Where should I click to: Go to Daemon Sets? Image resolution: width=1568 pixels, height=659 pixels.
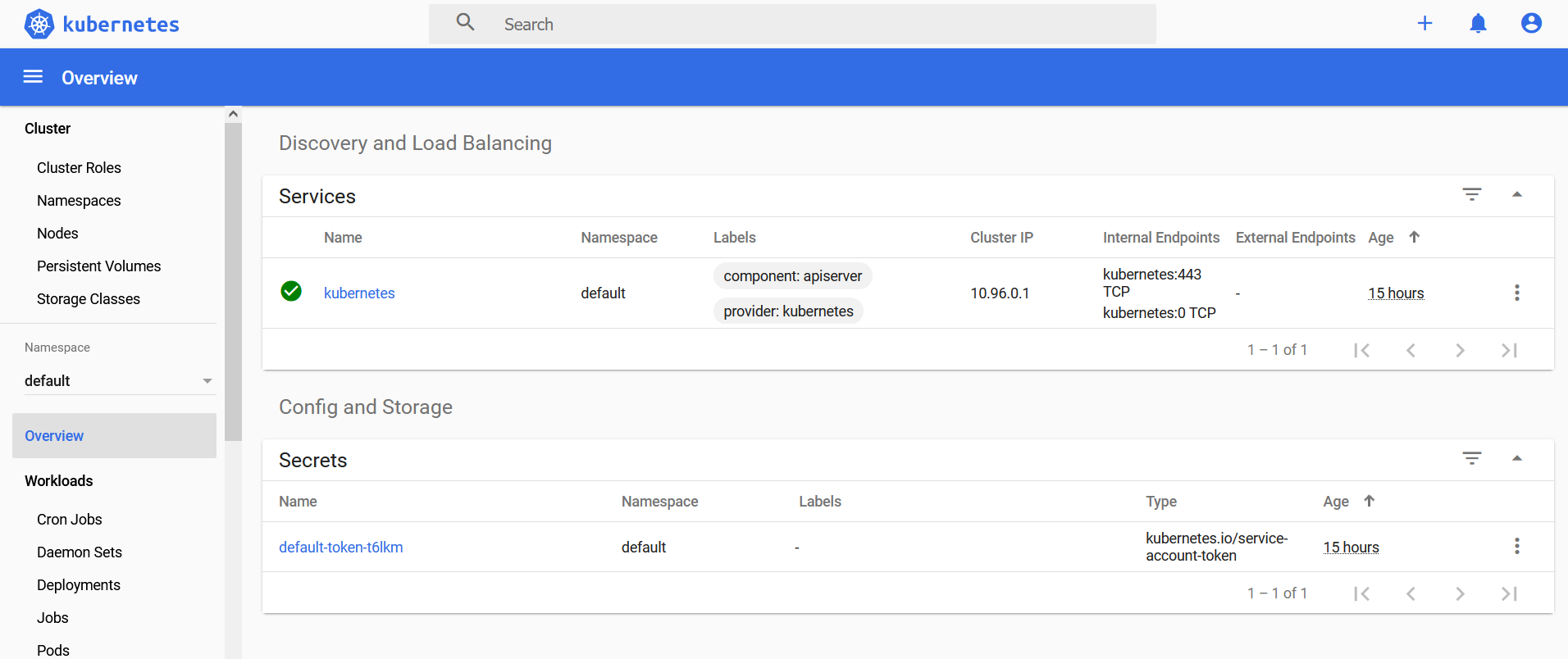pyautogui.click(x=80, y=552)
